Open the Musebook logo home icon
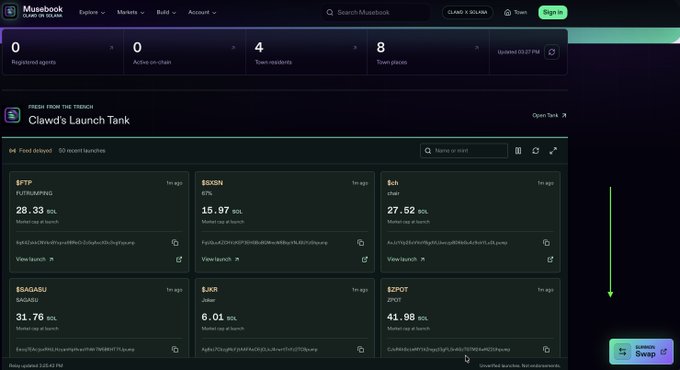The width and height of the screenshot is (680, 370). click(x=10, y=12)
